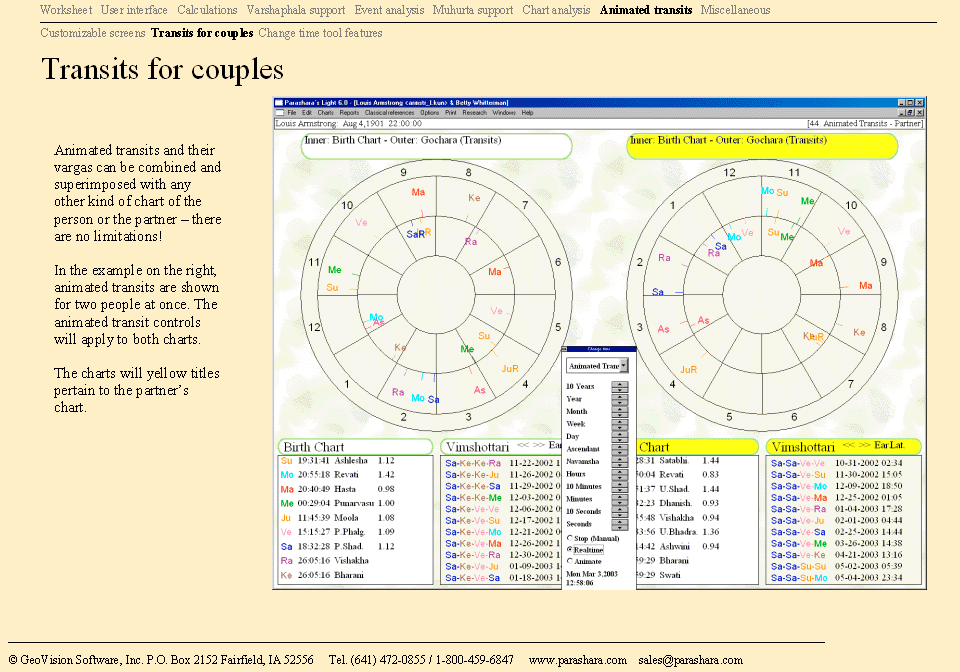Click the Ascendant stepper arrows
Viewport: 960px width, 672px height.
coord(620,449)
